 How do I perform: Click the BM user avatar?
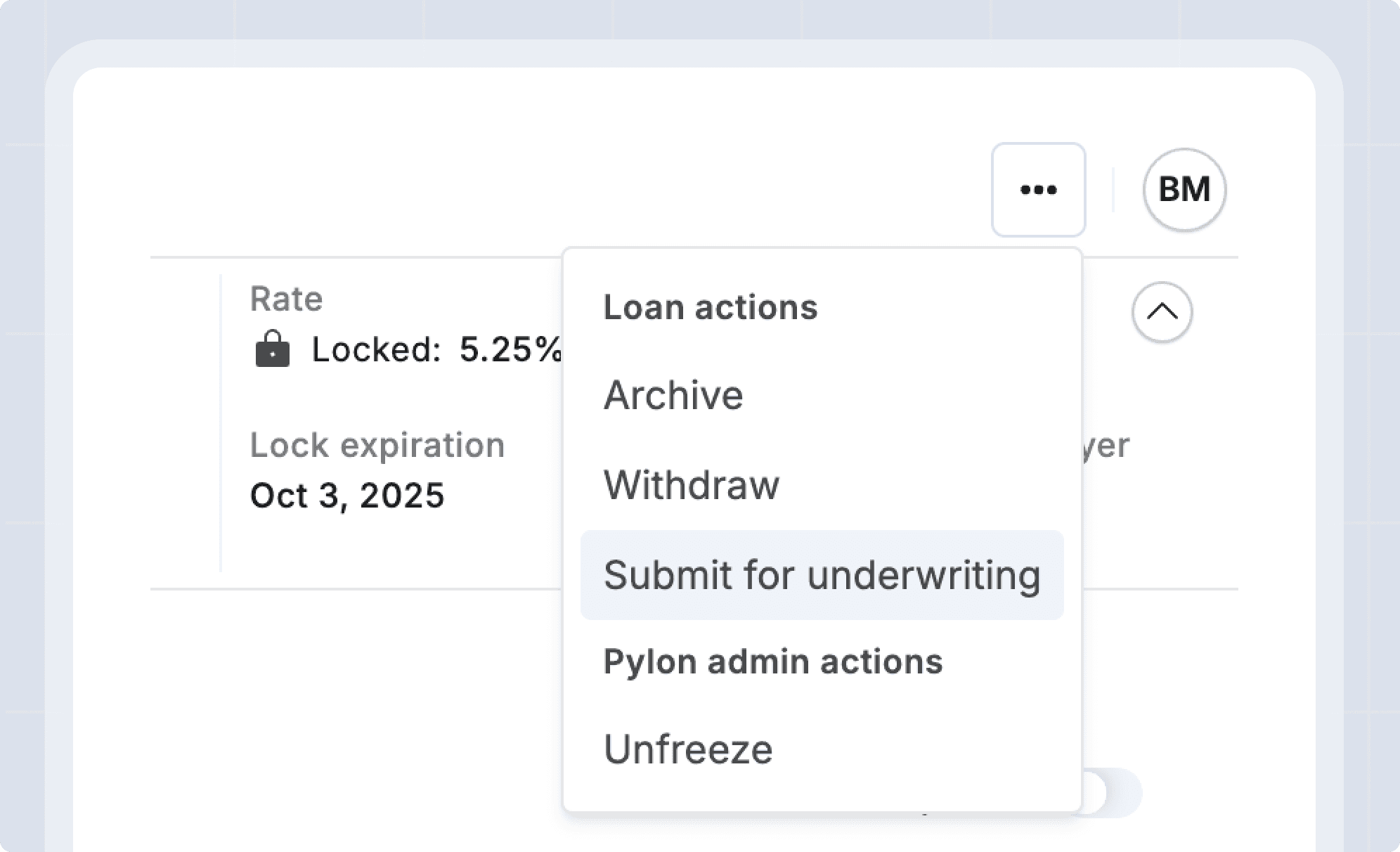(x=1184, y=190)
